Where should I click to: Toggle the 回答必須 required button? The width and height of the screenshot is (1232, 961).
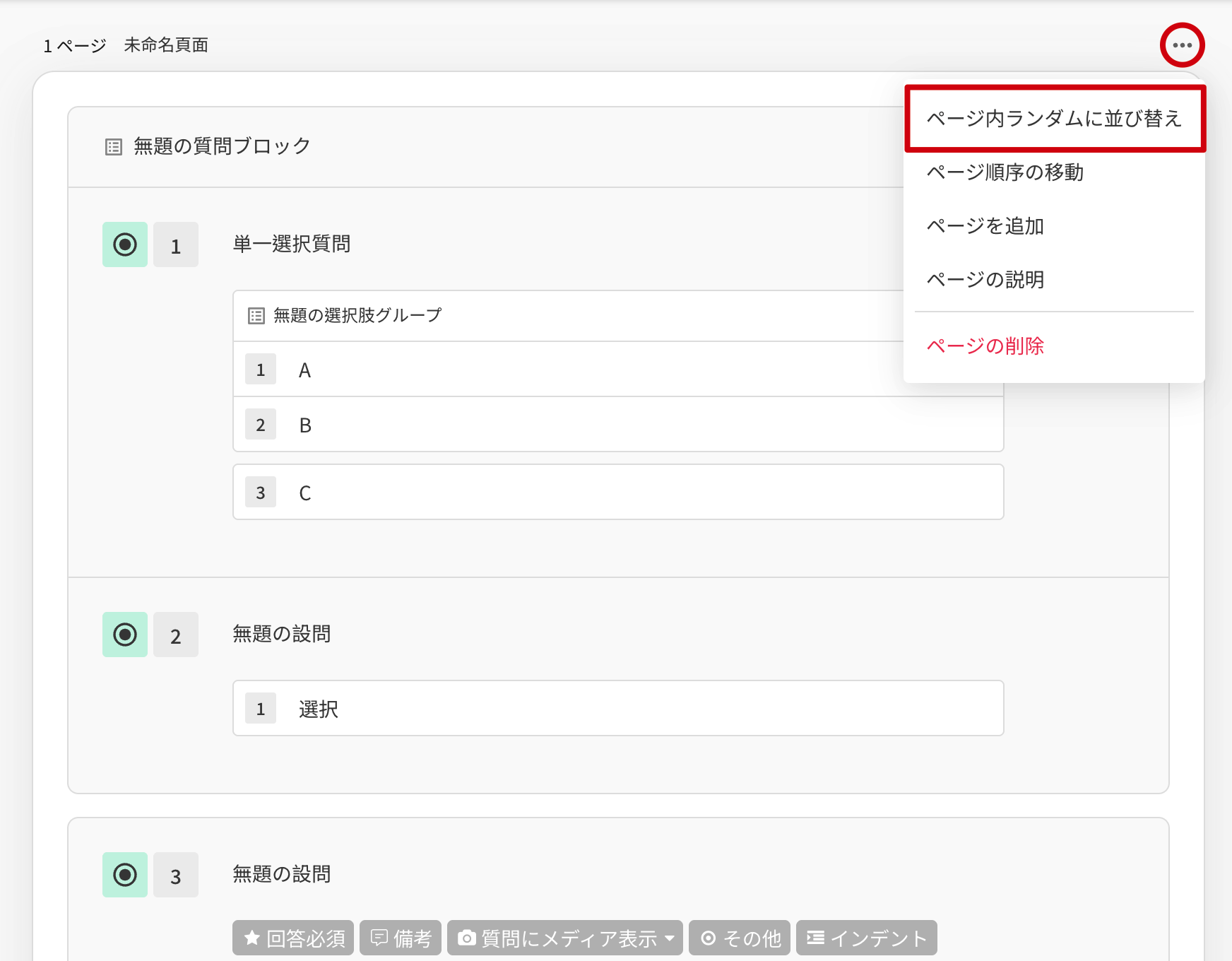(x=295, y=938)
